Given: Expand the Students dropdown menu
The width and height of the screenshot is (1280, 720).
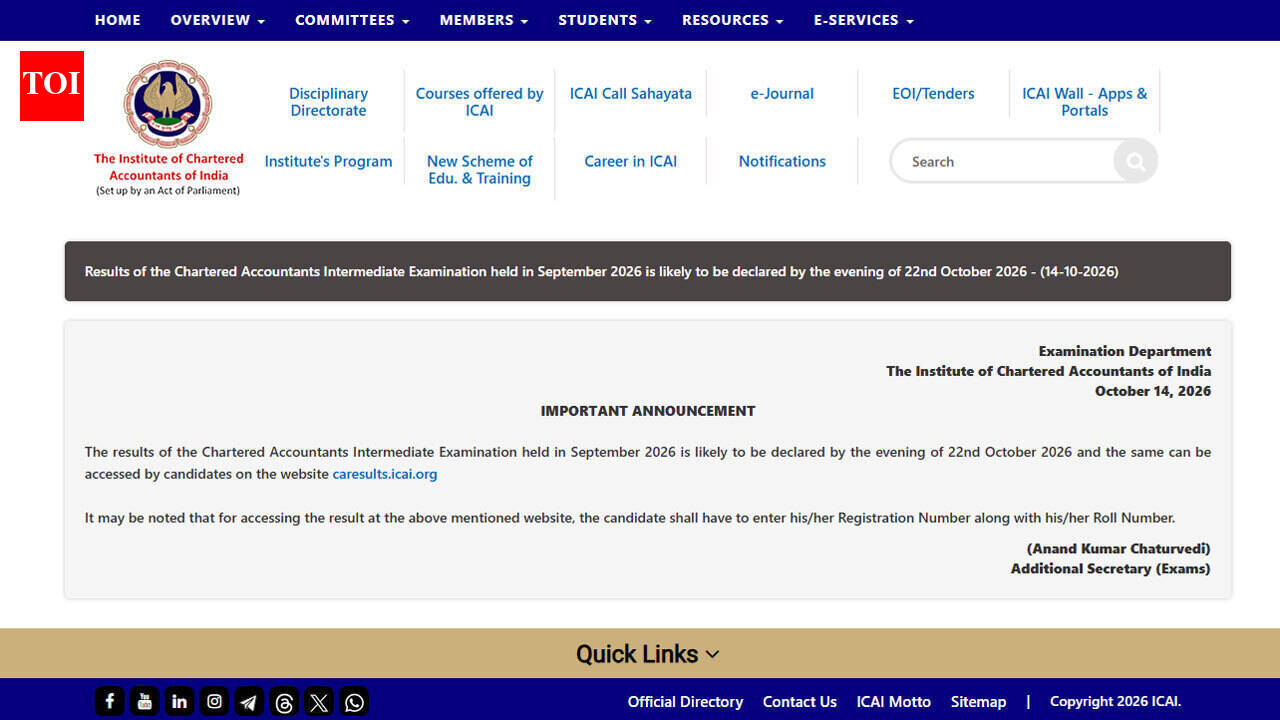Looking at the screenshot, I should [605, 20].
